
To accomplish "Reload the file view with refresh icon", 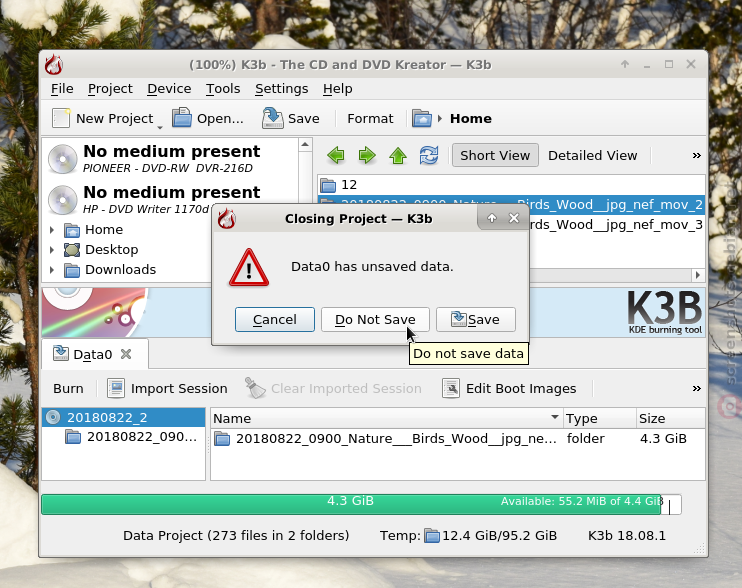I will [429, 155].
